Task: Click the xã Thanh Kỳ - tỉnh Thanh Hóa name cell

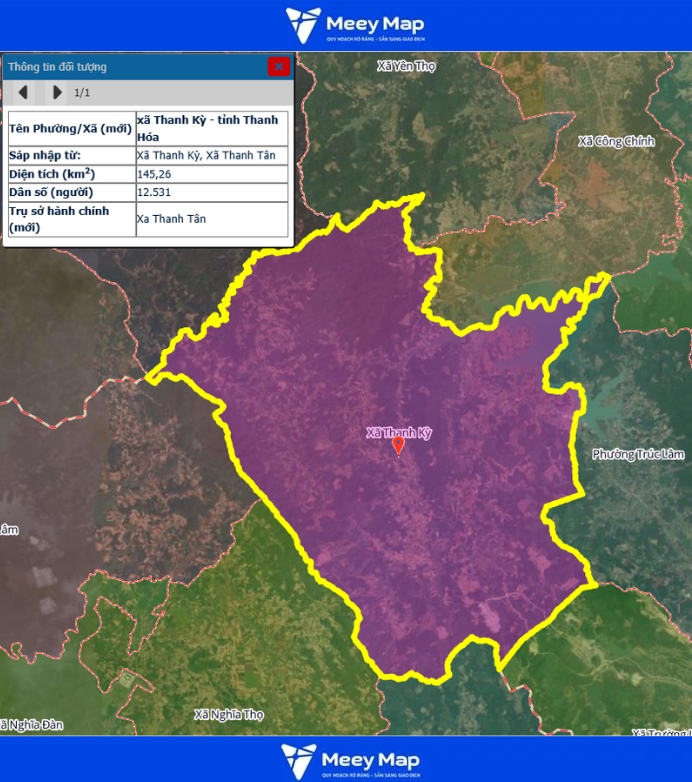Action: [212, 129]
